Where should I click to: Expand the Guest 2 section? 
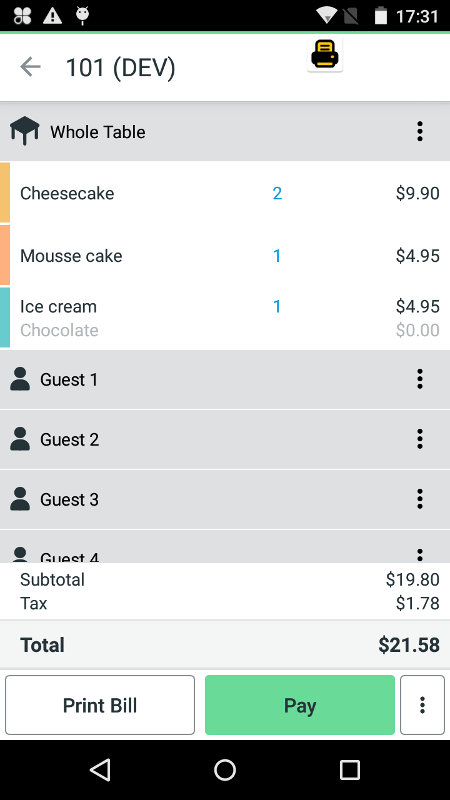pyautogui.click(x=225, y=439)
